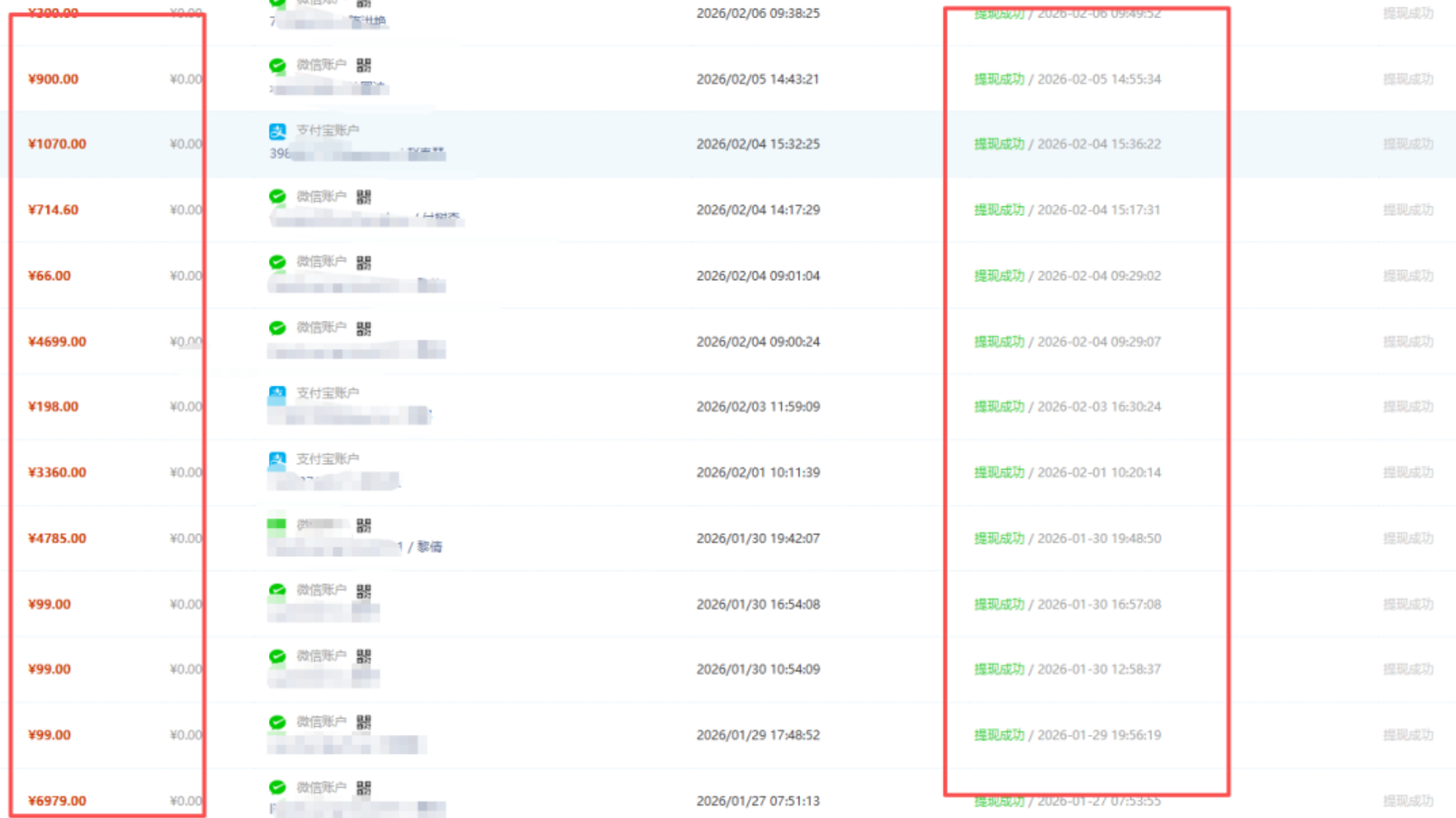Click green 提现成功 status dated 2026-02-01 10:20:14

point(998,472)
